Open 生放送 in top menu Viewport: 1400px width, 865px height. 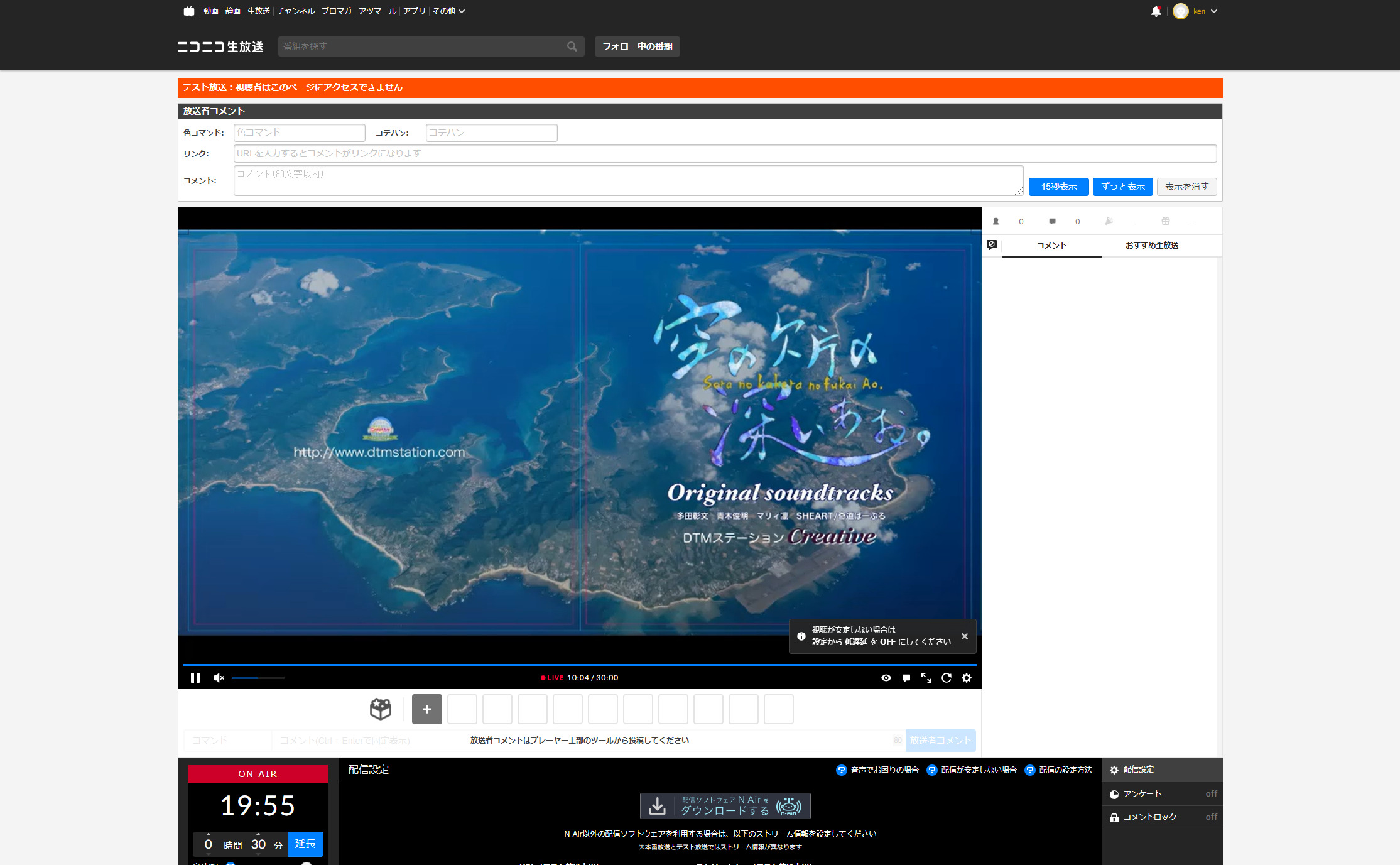(258, 11)
